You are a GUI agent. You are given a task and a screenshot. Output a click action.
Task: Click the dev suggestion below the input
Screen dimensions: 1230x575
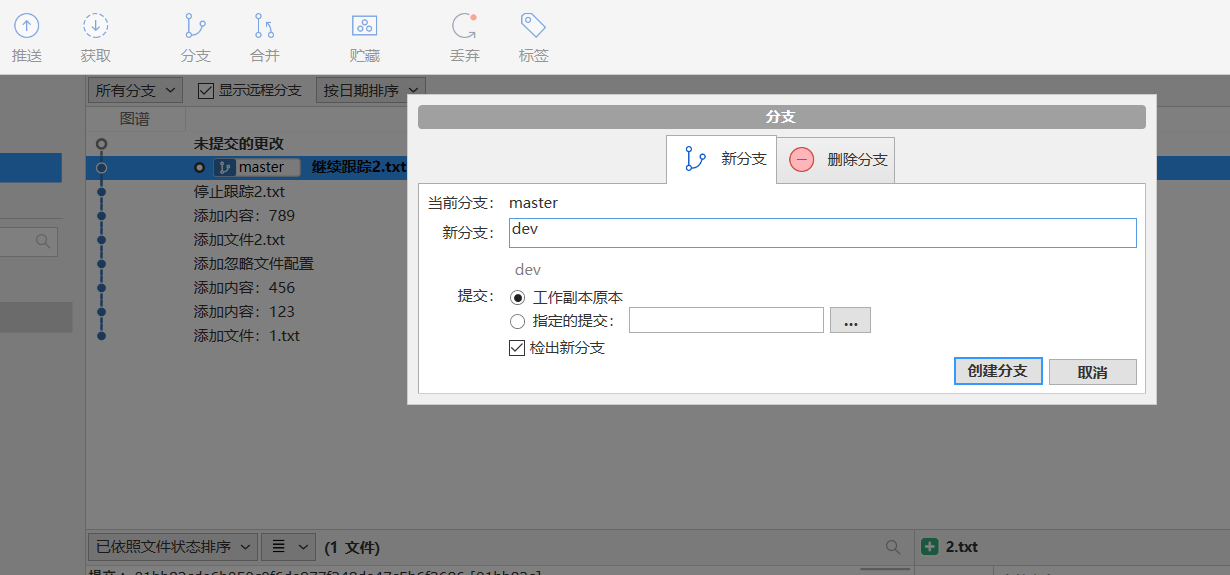527,270
